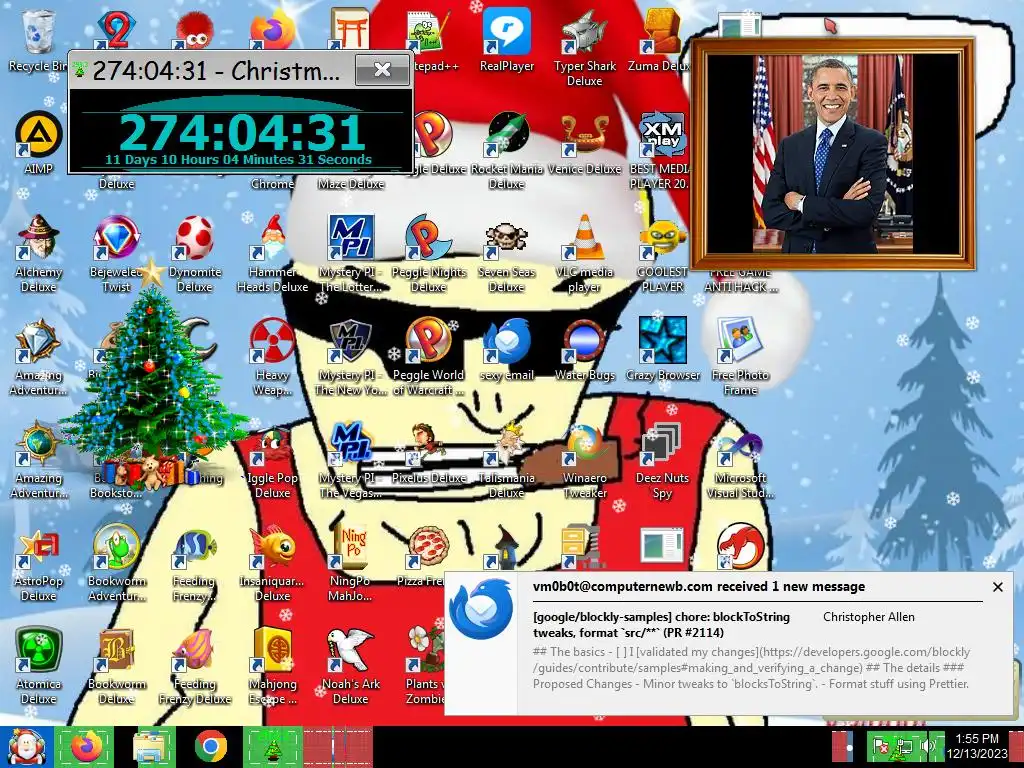1024x768 pixels.
Task: Click the Thunderbird logo in notification
Action: (x=481, y=609)
